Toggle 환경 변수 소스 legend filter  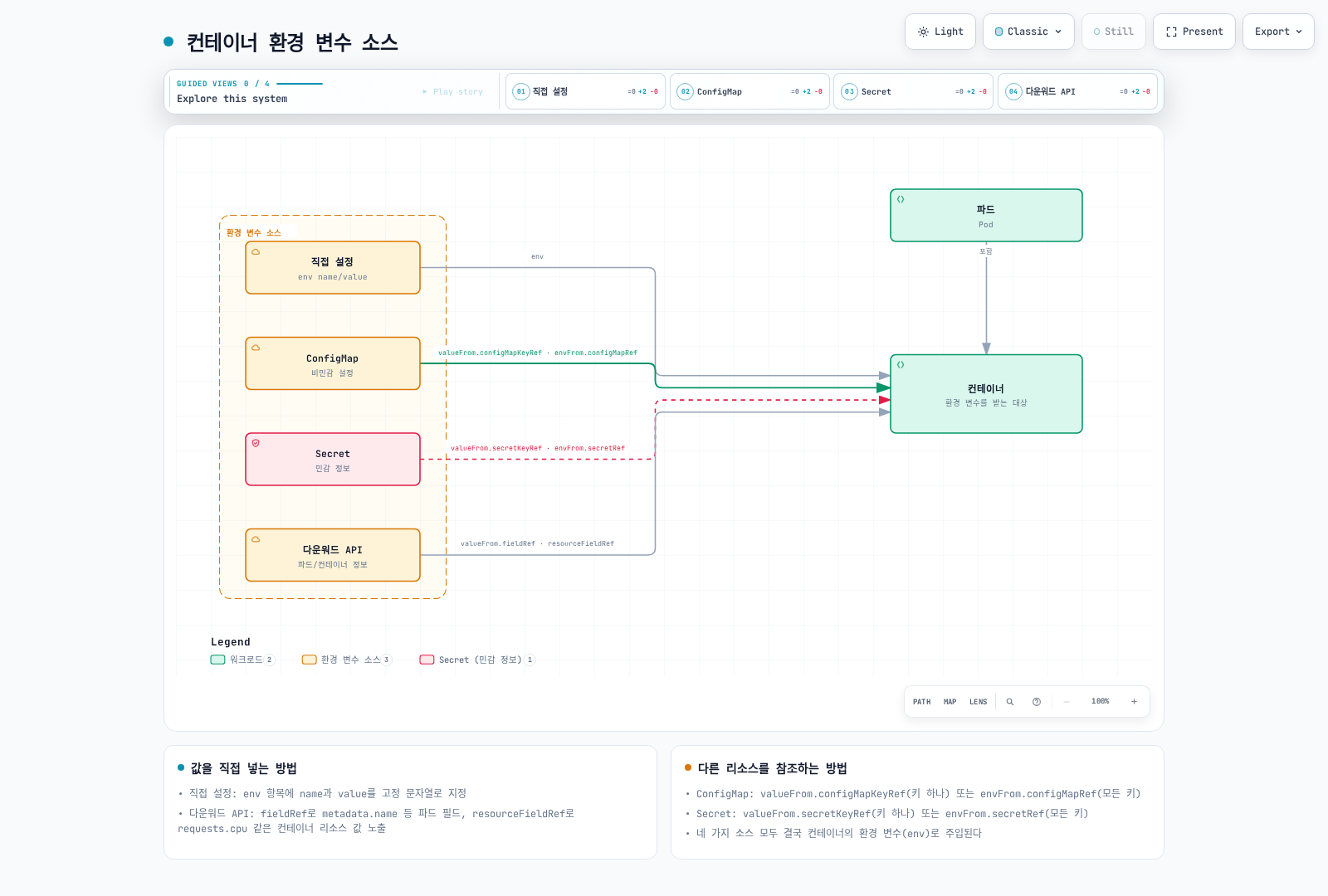pos(346,660)
